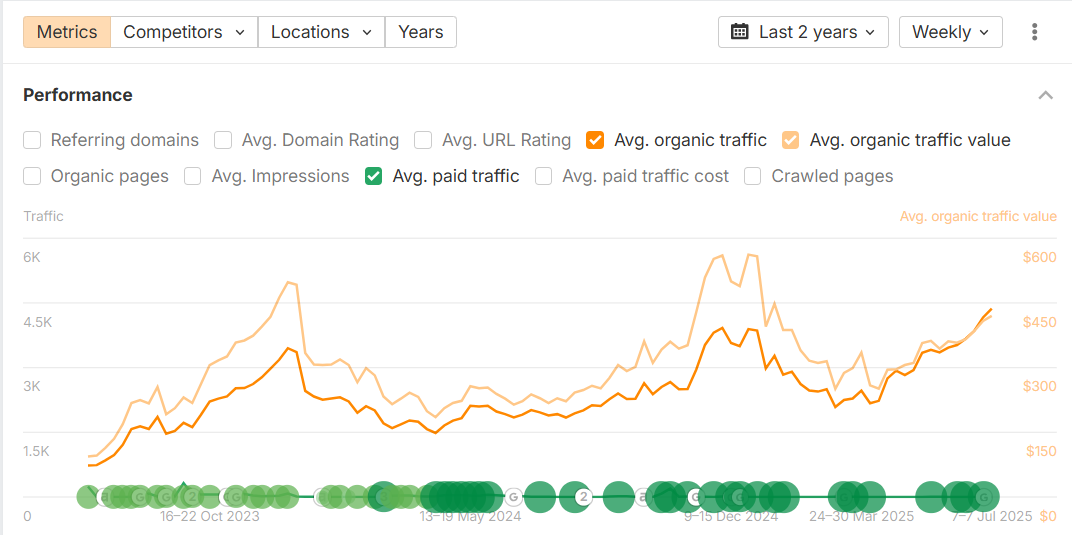Toggle Avg. organic traffic value checkbox
This screenshot has height=535, width=1072.
(x=791, y=140)
